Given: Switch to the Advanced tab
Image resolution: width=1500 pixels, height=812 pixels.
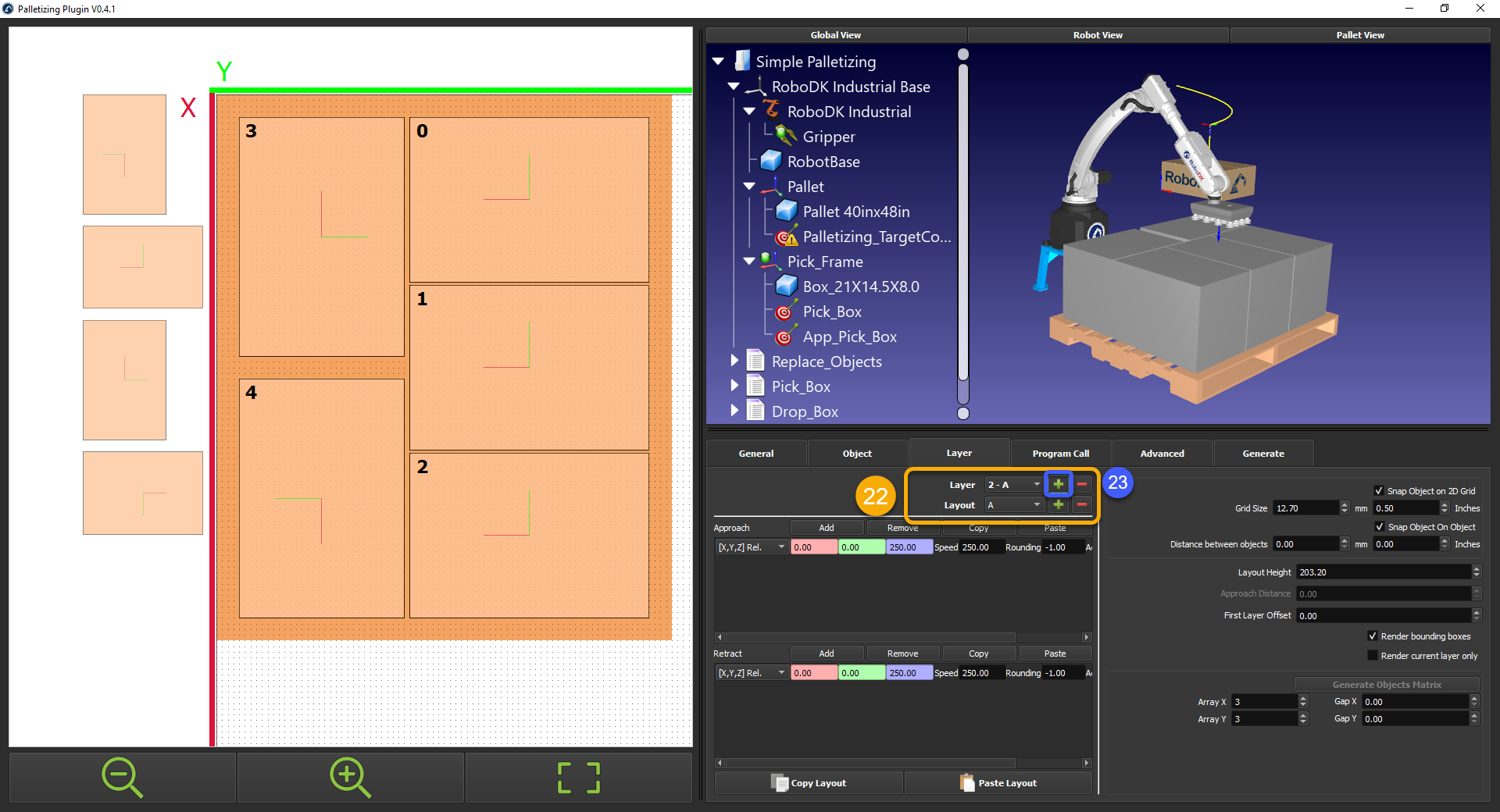Looking at the screenshot, I should pyautogui.click(x=1162, y=453).
